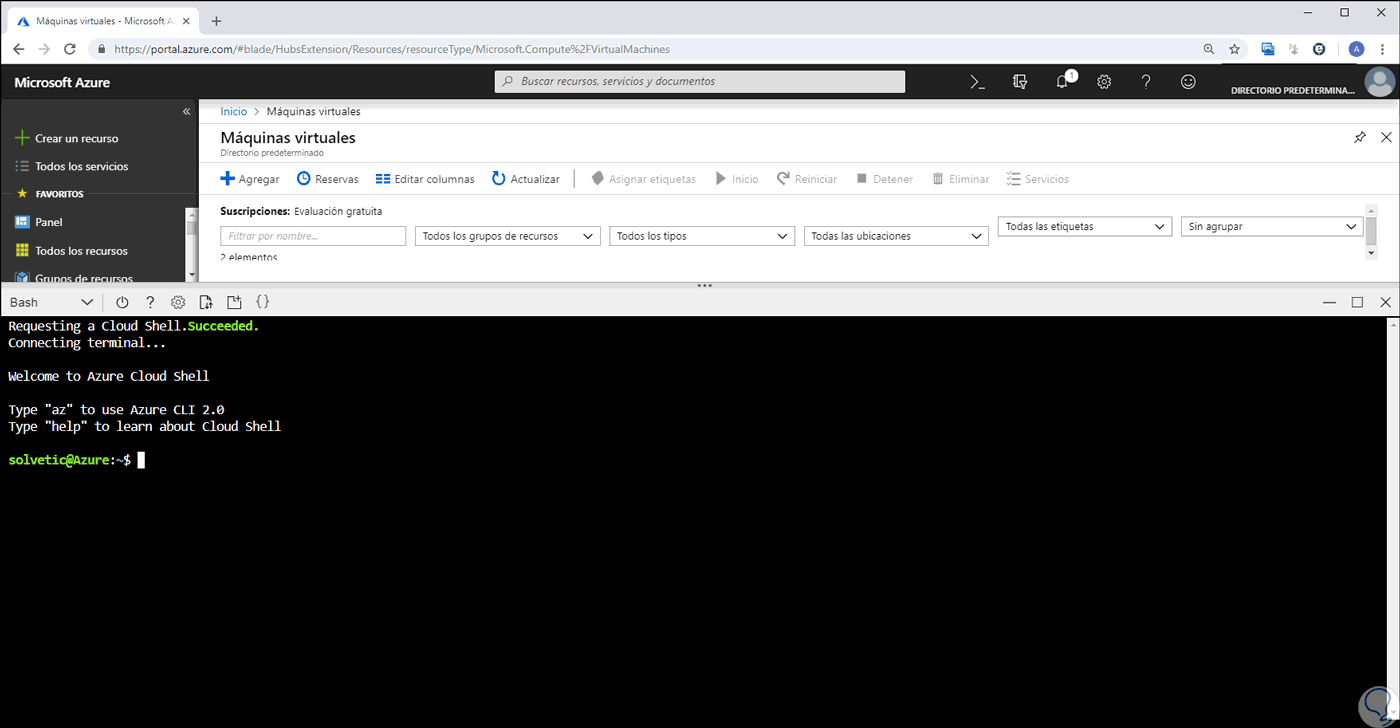Click the Inicio start button in toolbar
1400x728 pixels.
point(737,179)
